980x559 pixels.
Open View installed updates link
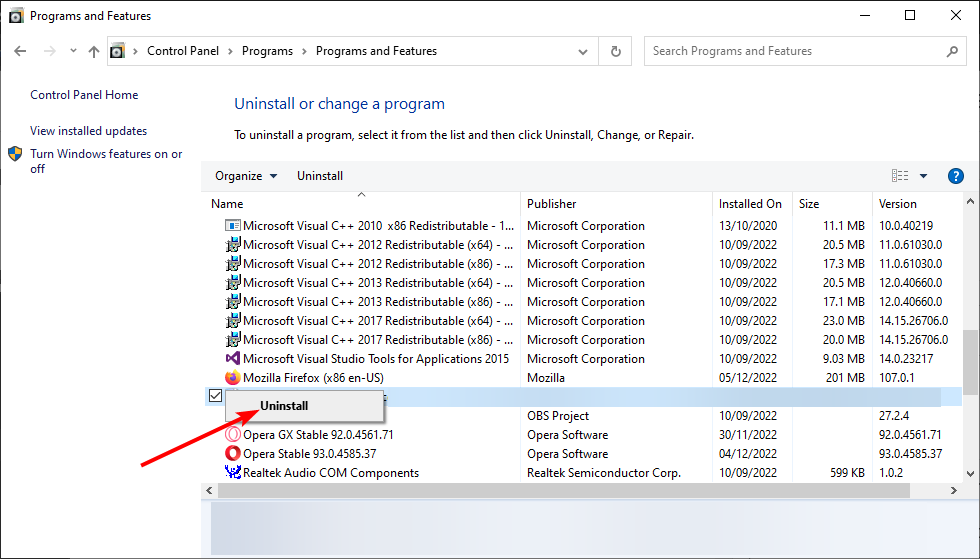pyautogui.click(x=89, y=131)
